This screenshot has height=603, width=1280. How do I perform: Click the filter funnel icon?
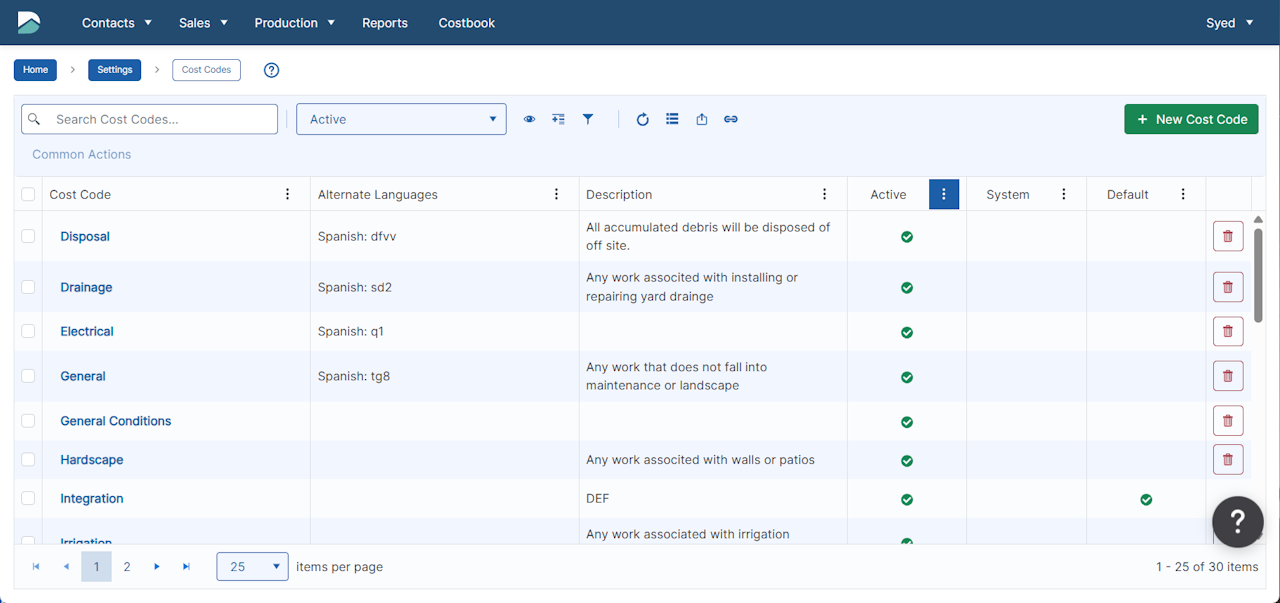coord(588,119)
